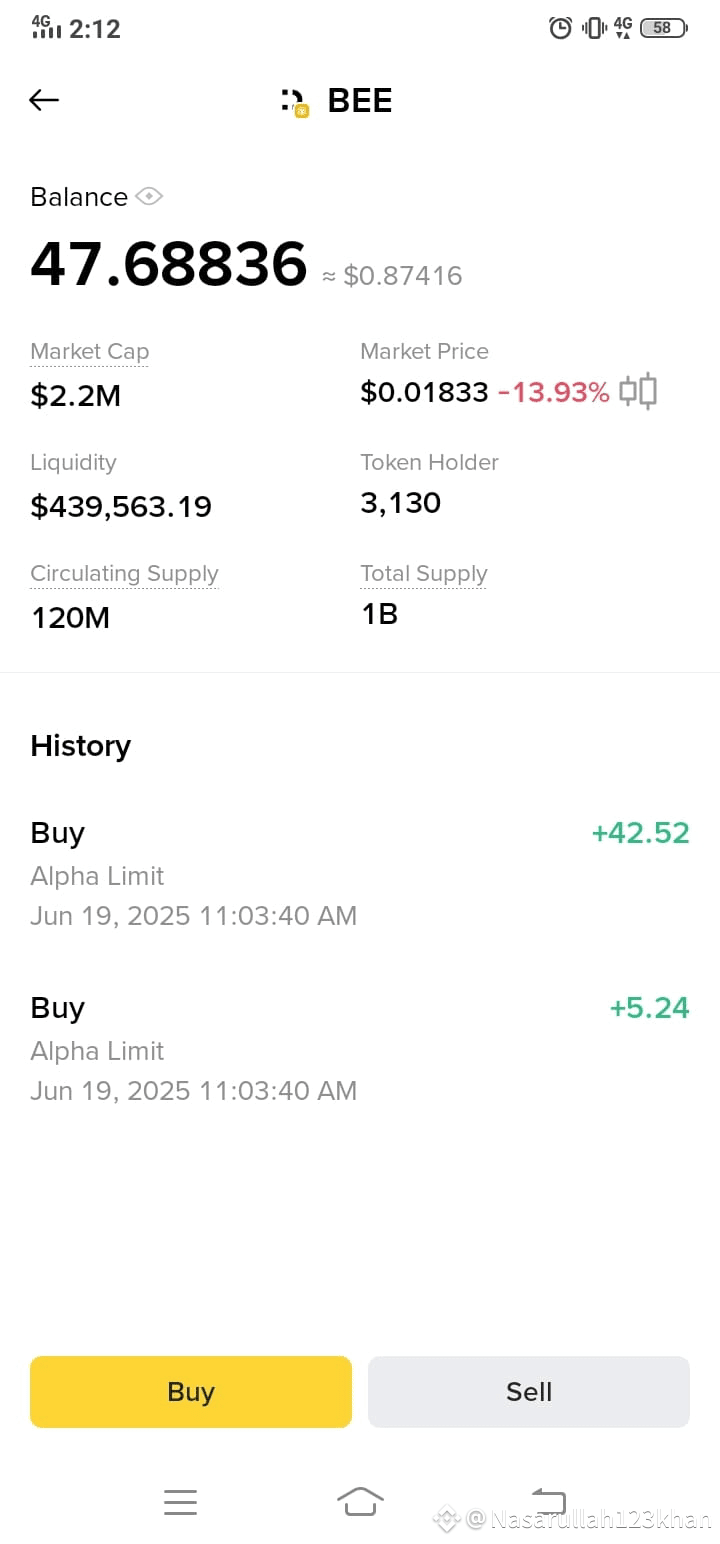Tap the 47.68836 balance amount
The image size is (720, 1544).
[x=169, y=264]
